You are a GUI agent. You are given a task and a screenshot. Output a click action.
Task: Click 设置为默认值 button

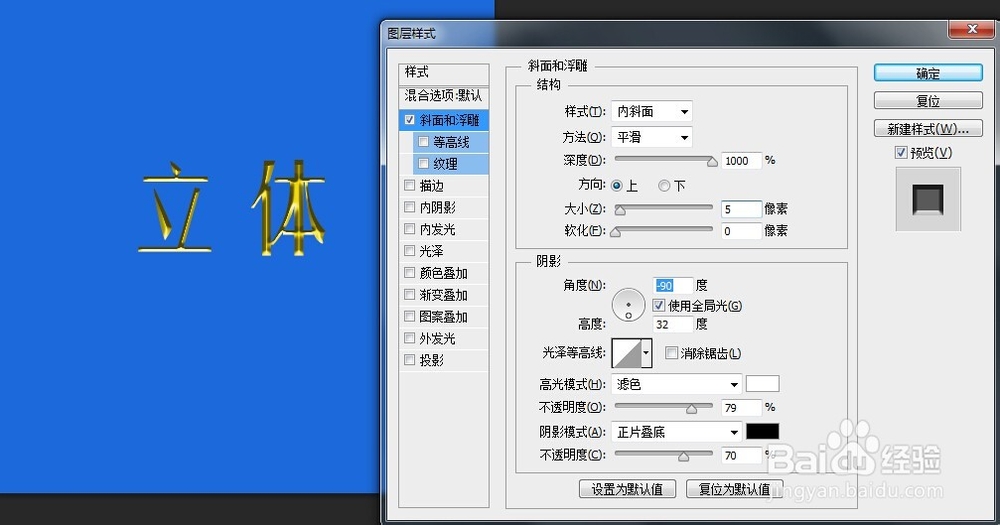627,489
